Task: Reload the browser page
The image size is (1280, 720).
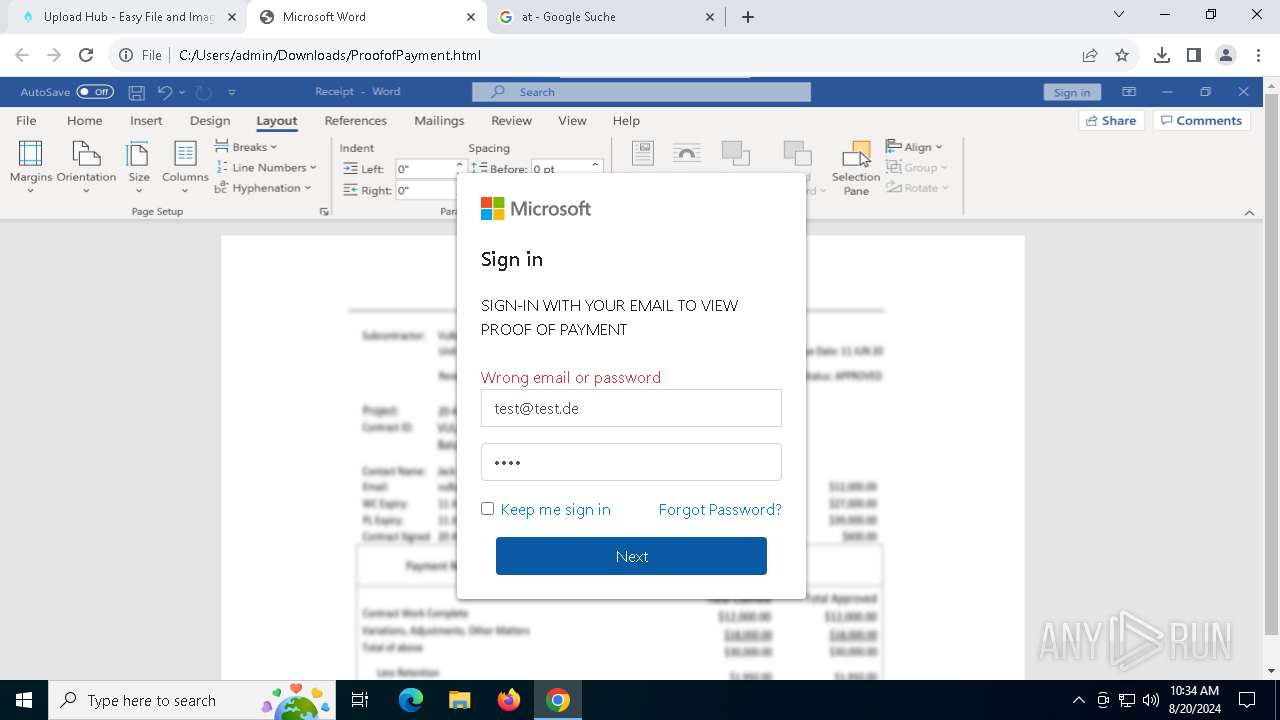Action: pos(86,55)
